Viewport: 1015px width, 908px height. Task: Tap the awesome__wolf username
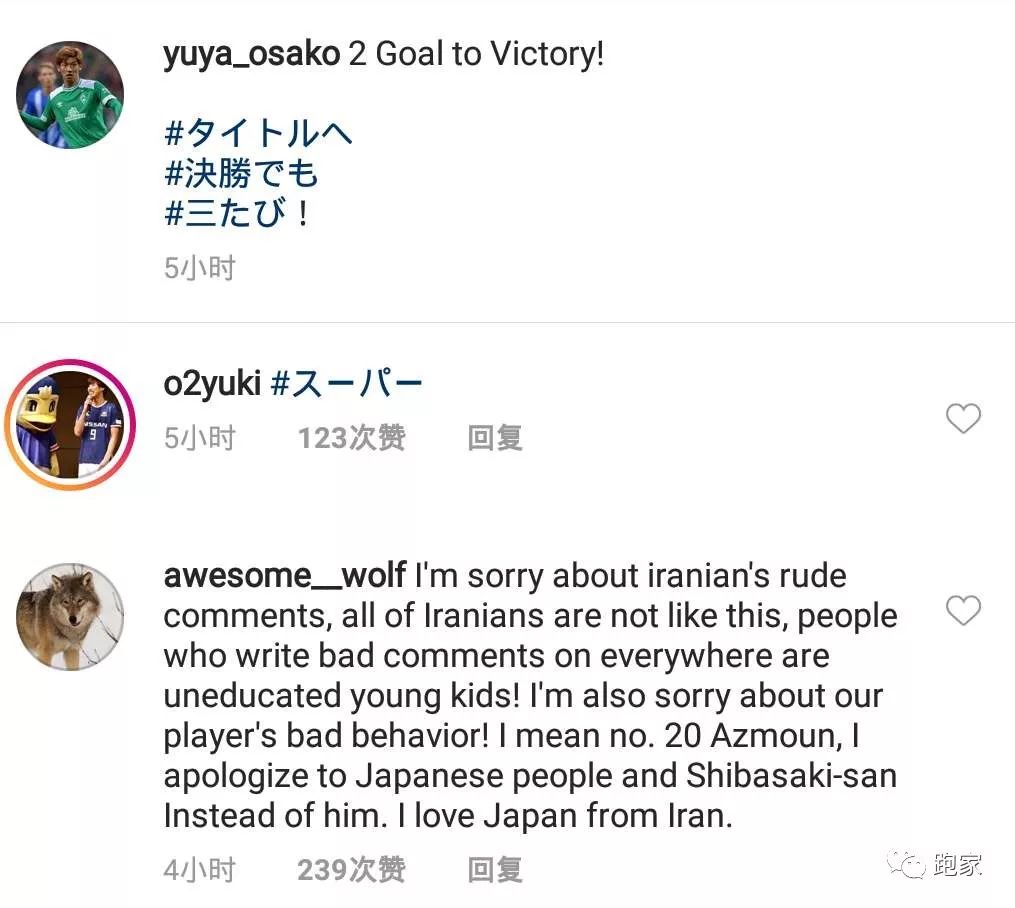(x=284, y=576)
